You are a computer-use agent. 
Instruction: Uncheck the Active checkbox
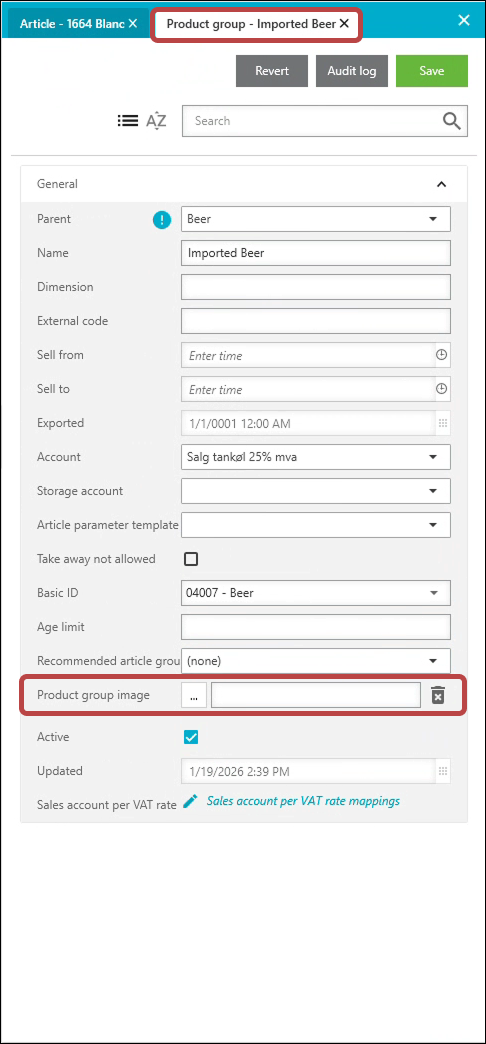coord(191,737)
